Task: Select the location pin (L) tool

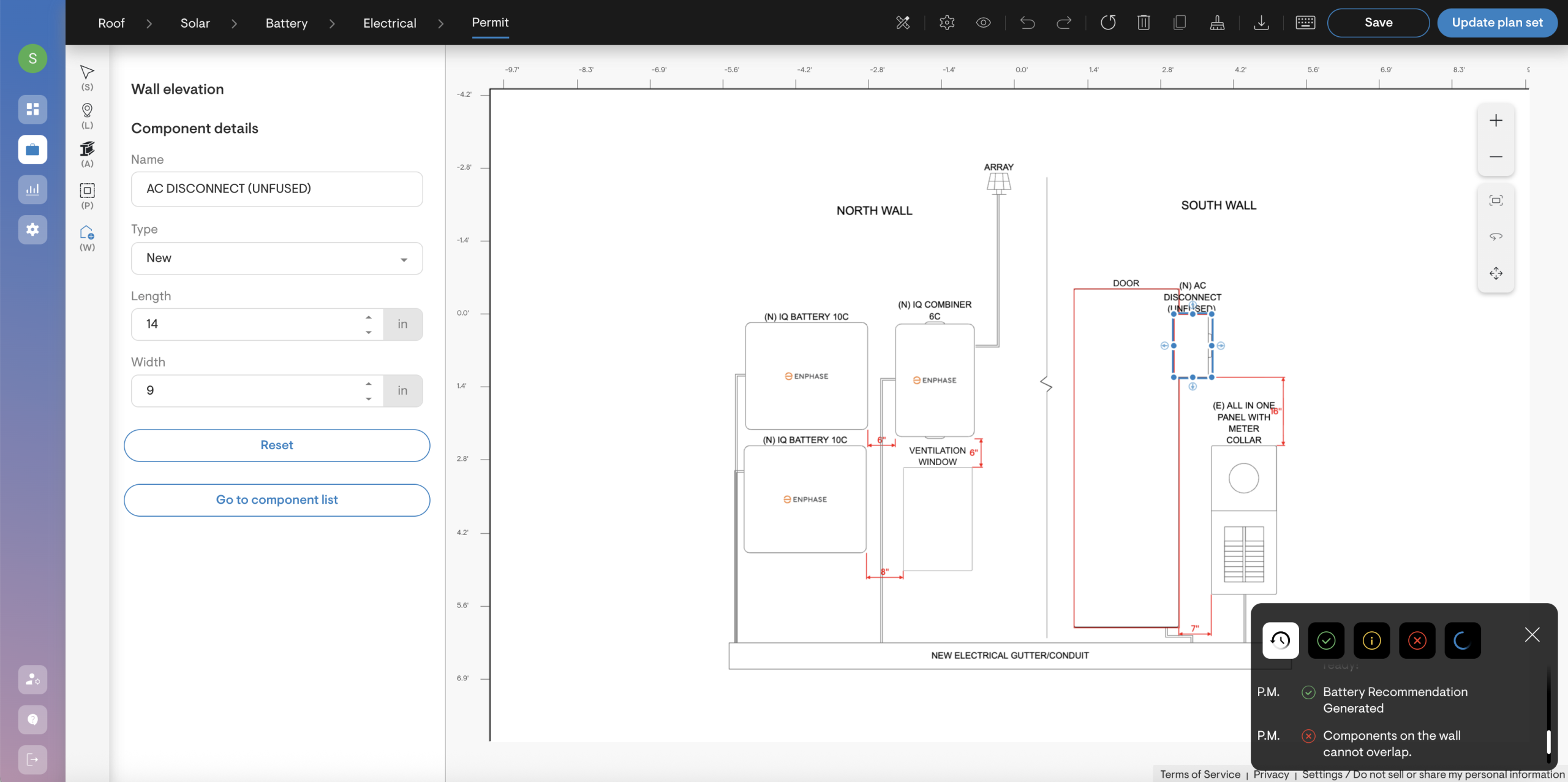Action: [x=87, y=111]
